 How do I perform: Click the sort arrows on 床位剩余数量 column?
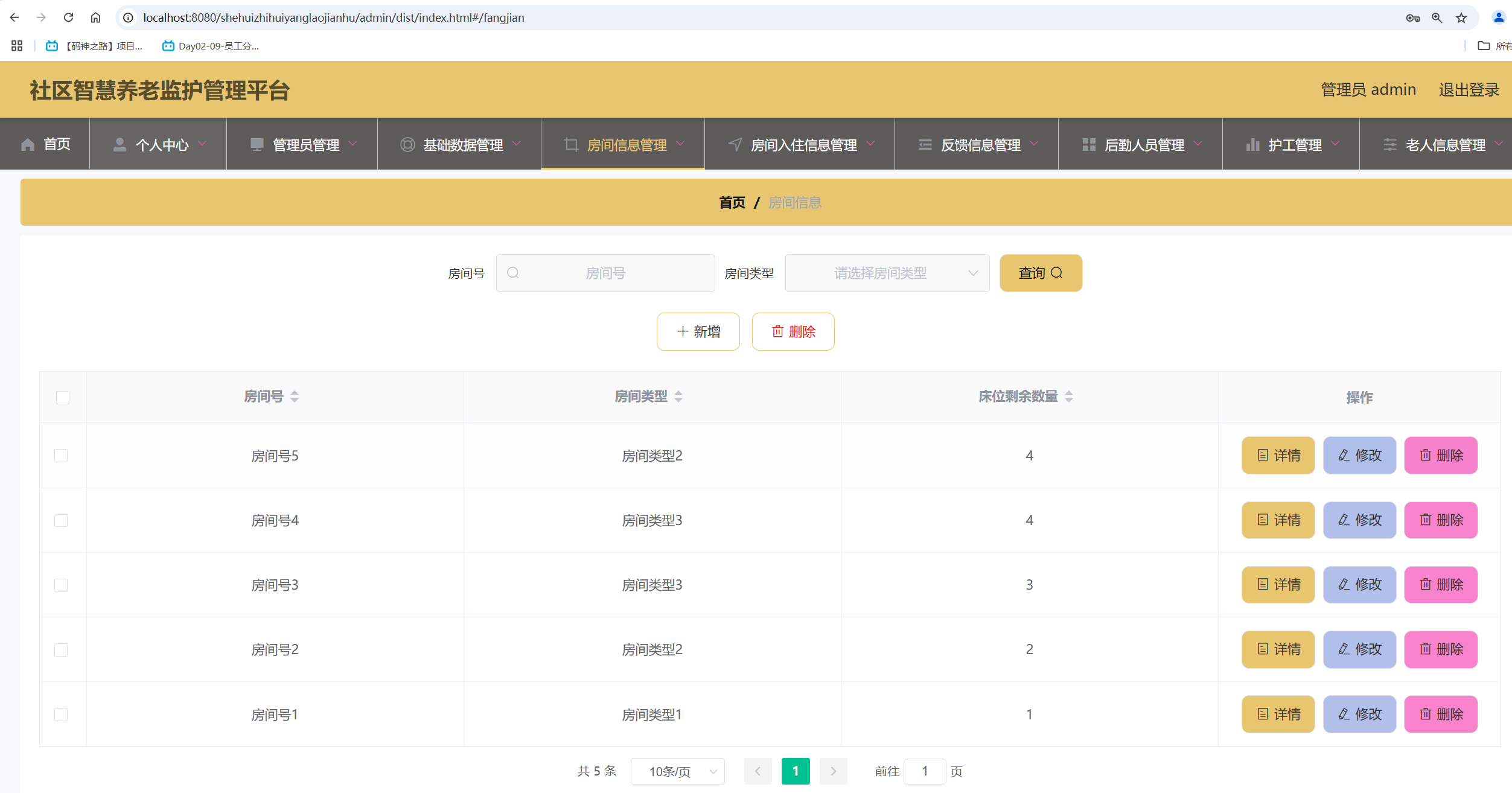[x=1068, y=396]
